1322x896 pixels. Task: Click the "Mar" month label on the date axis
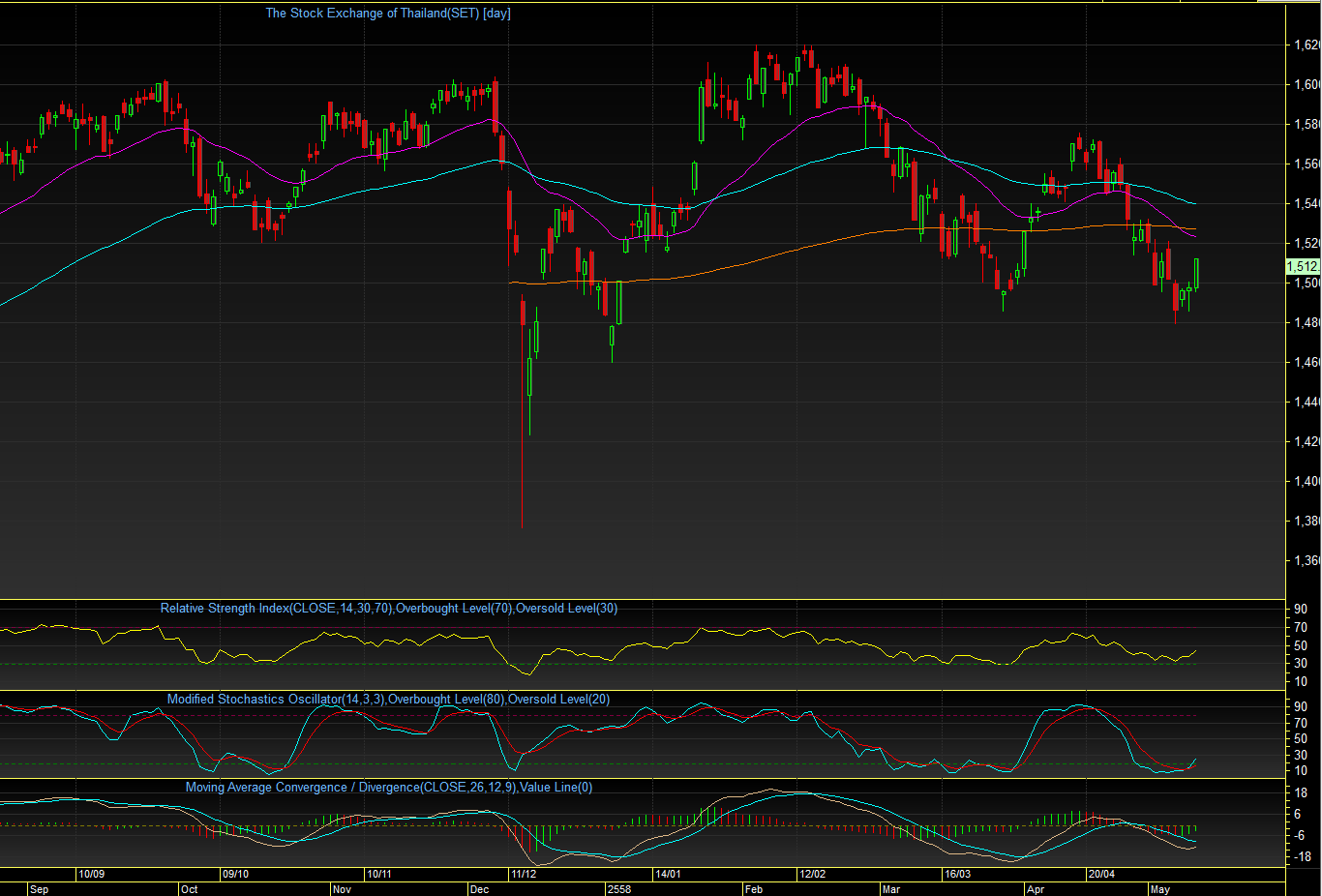click(x=890, y=889)
